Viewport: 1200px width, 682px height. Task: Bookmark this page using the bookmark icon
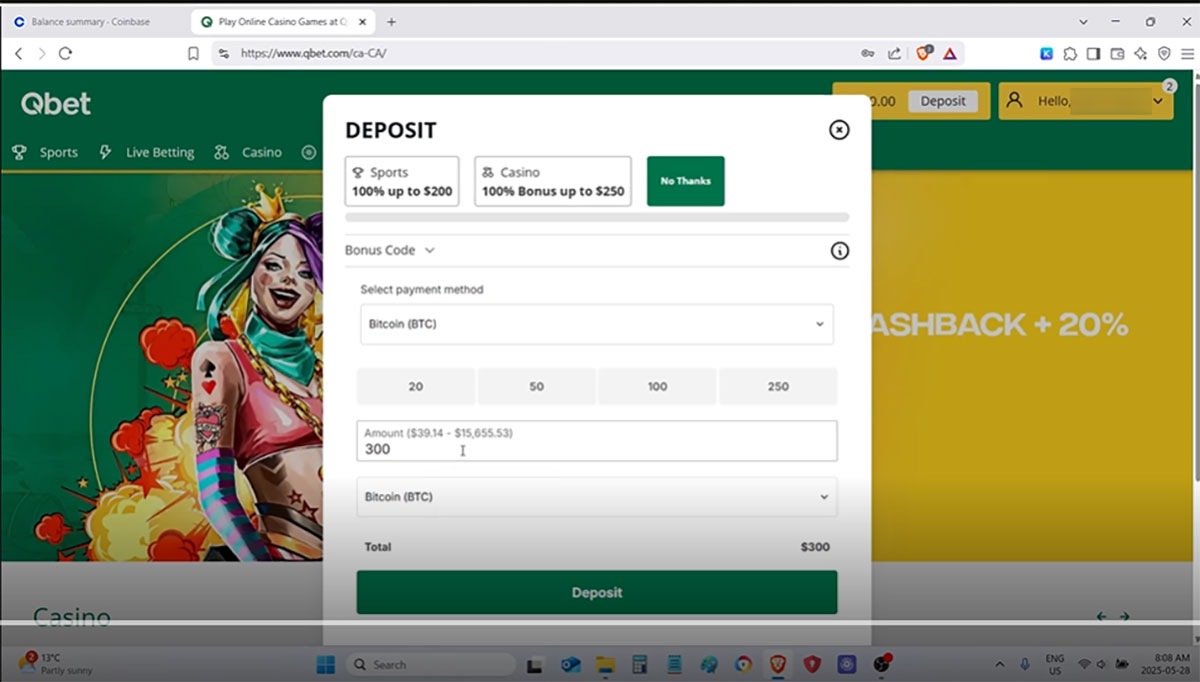pos(193,53)
